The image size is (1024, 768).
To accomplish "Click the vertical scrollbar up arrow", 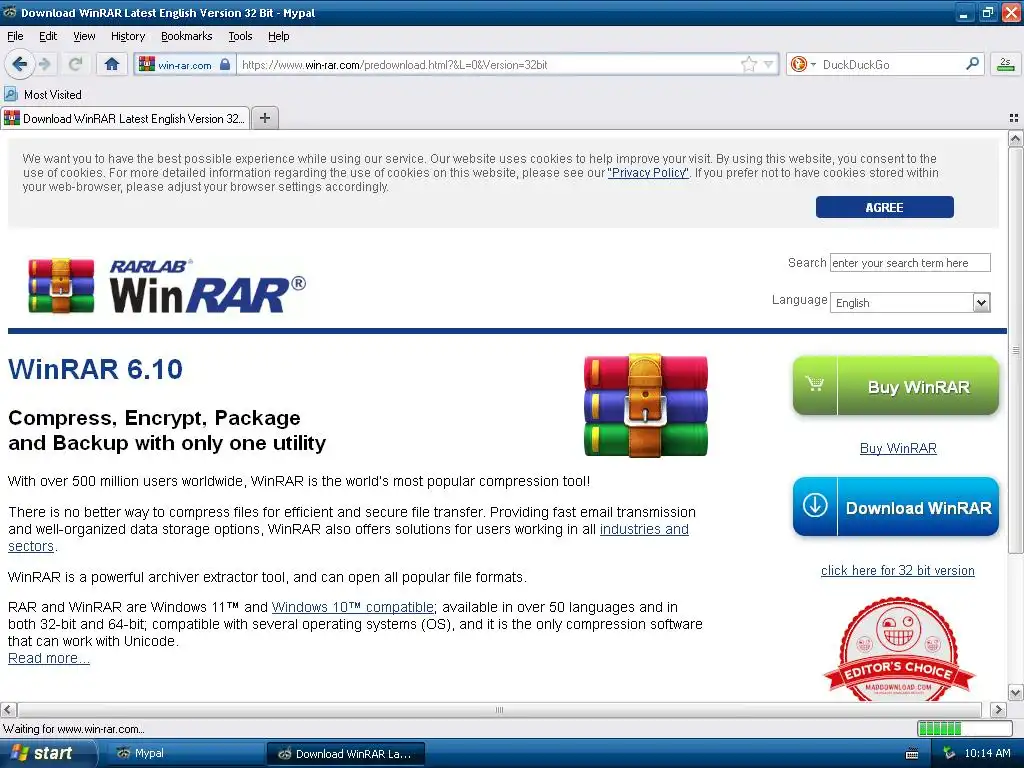I will pyautogui.click(x=1015, y=138).
